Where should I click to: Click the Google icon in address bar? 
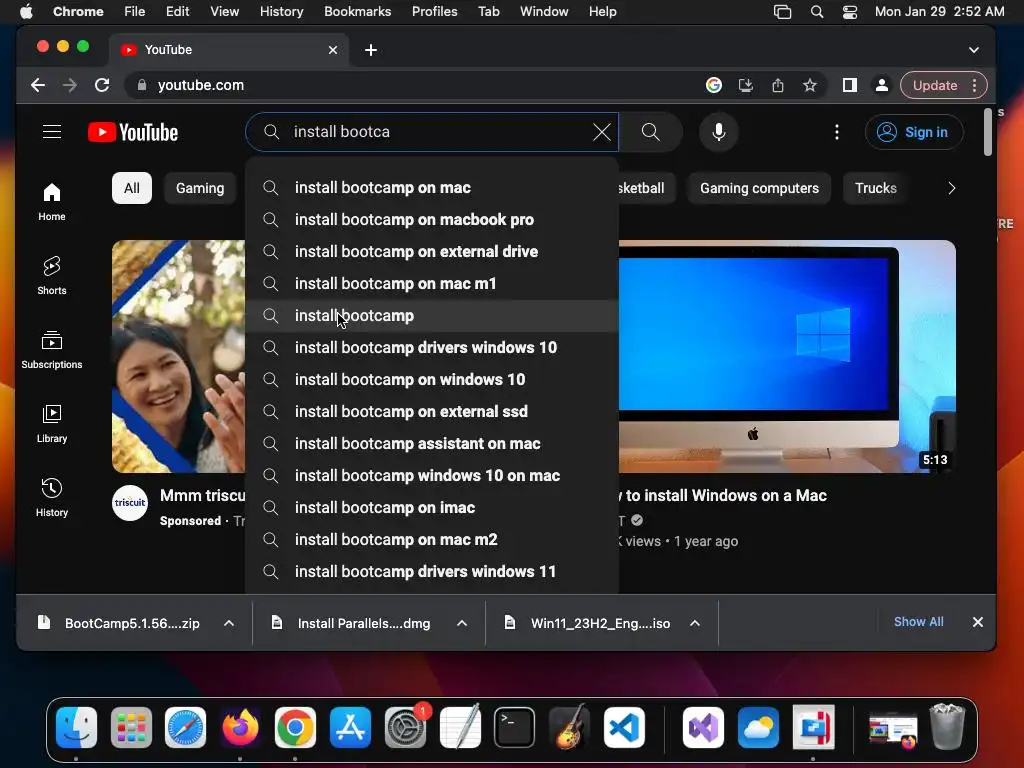(714, 85)
